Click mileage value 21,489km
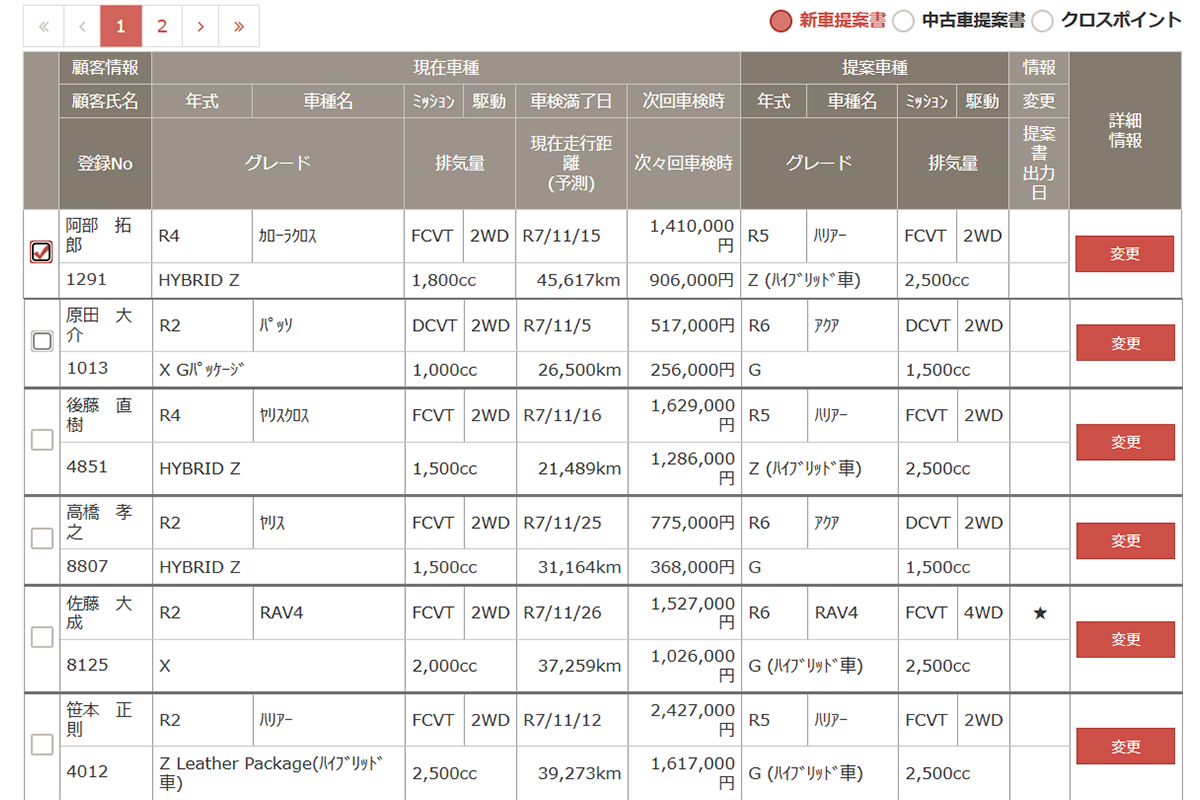Screen dimensions: 1200x800 (x=579, y=468)
